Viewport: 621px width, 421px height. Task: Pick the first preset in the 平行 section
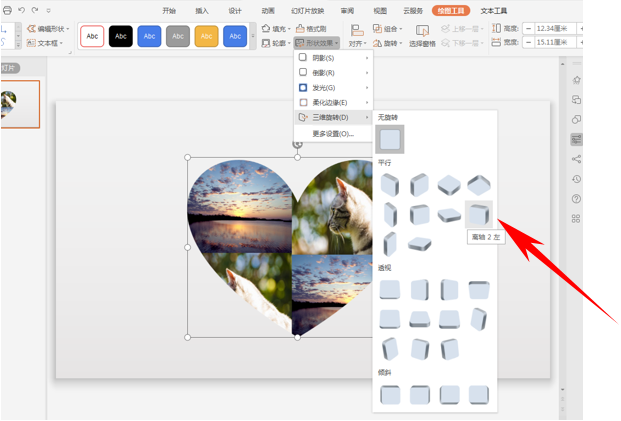click(x=390, y=185)
